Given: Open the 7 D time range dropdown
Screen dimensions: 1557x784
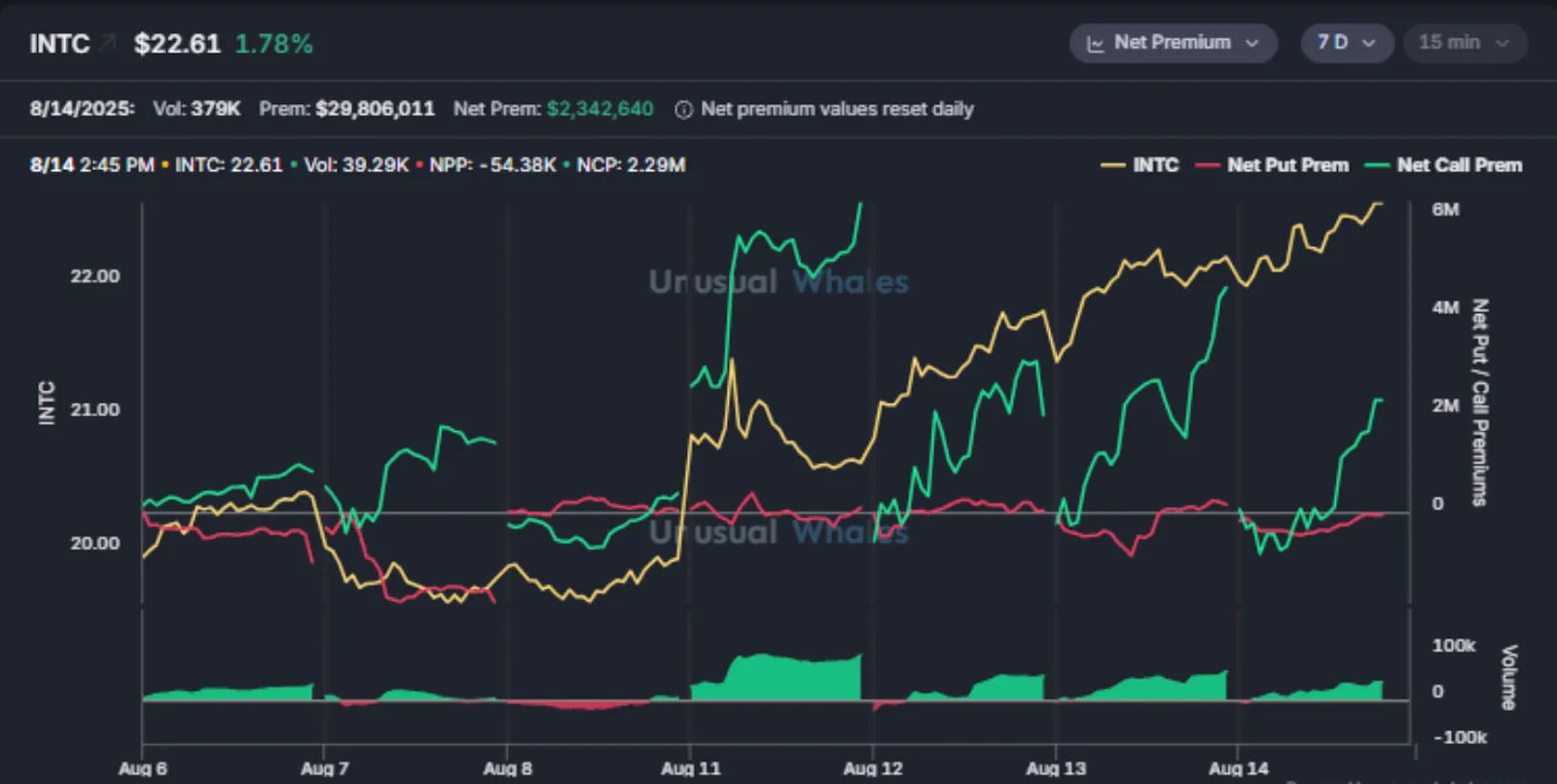Looking at the screenshot, I should 1347,43.
